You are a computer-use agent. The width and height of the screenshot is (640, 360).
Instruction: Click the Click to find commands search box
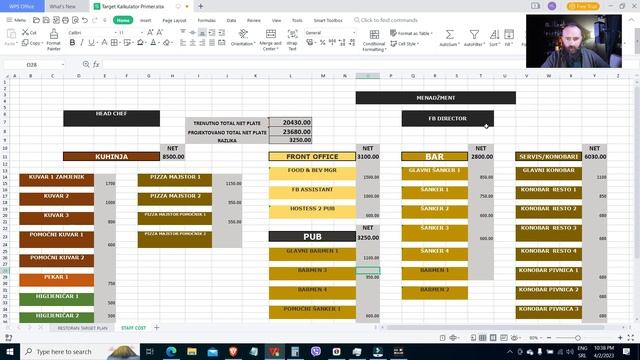tap(386, 20)
